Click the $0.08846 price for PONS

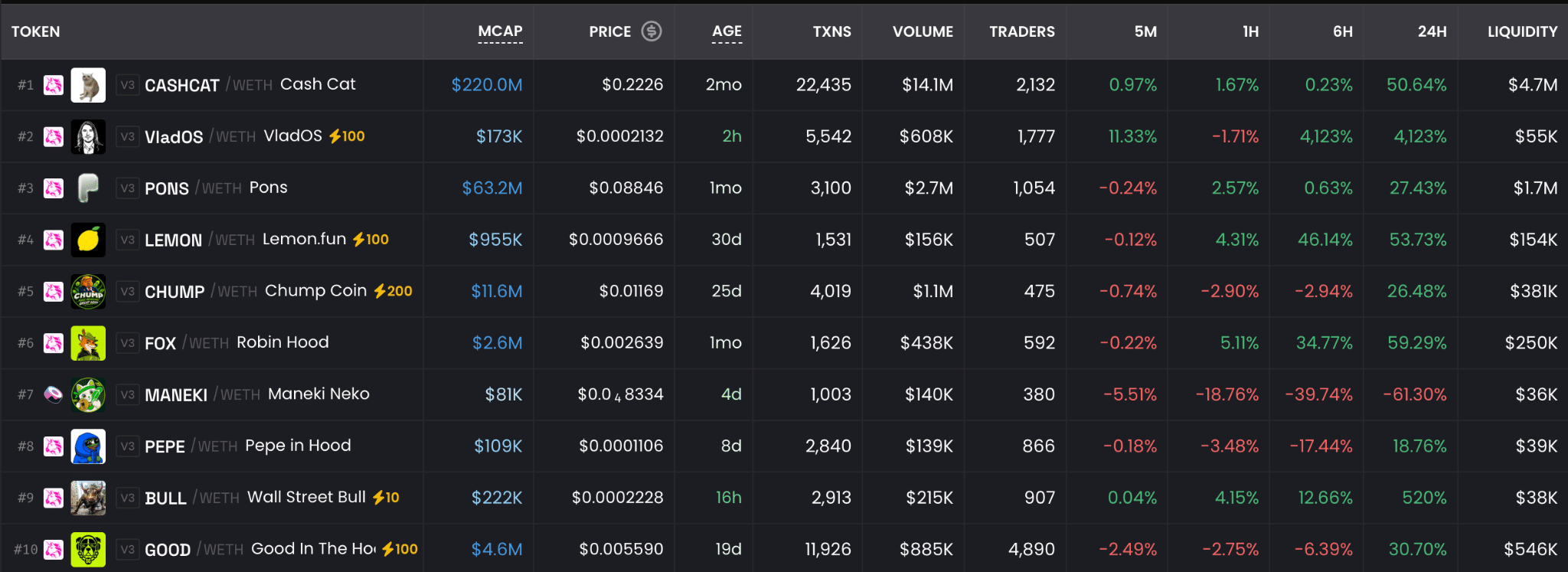pyautogui.click(x=626, y=188)
